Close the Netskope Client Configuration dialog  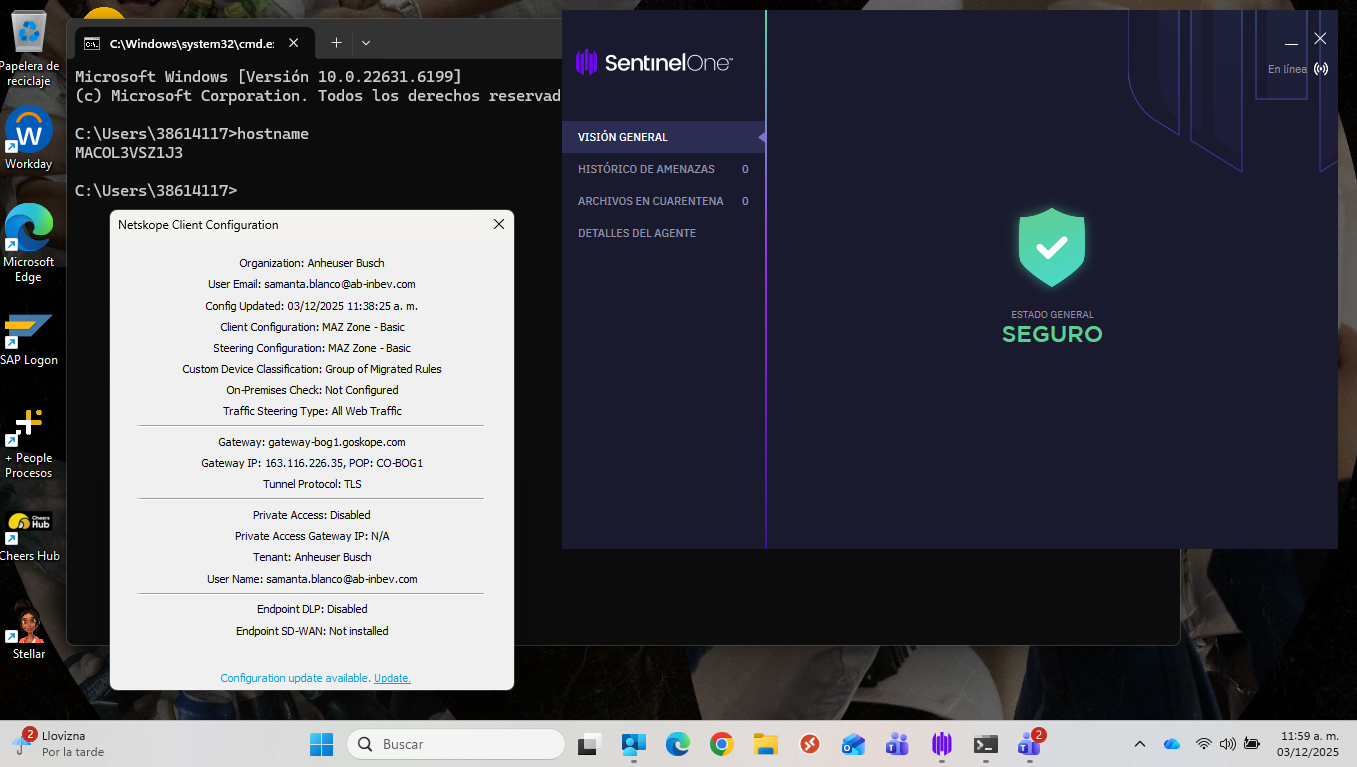[499, 225]
